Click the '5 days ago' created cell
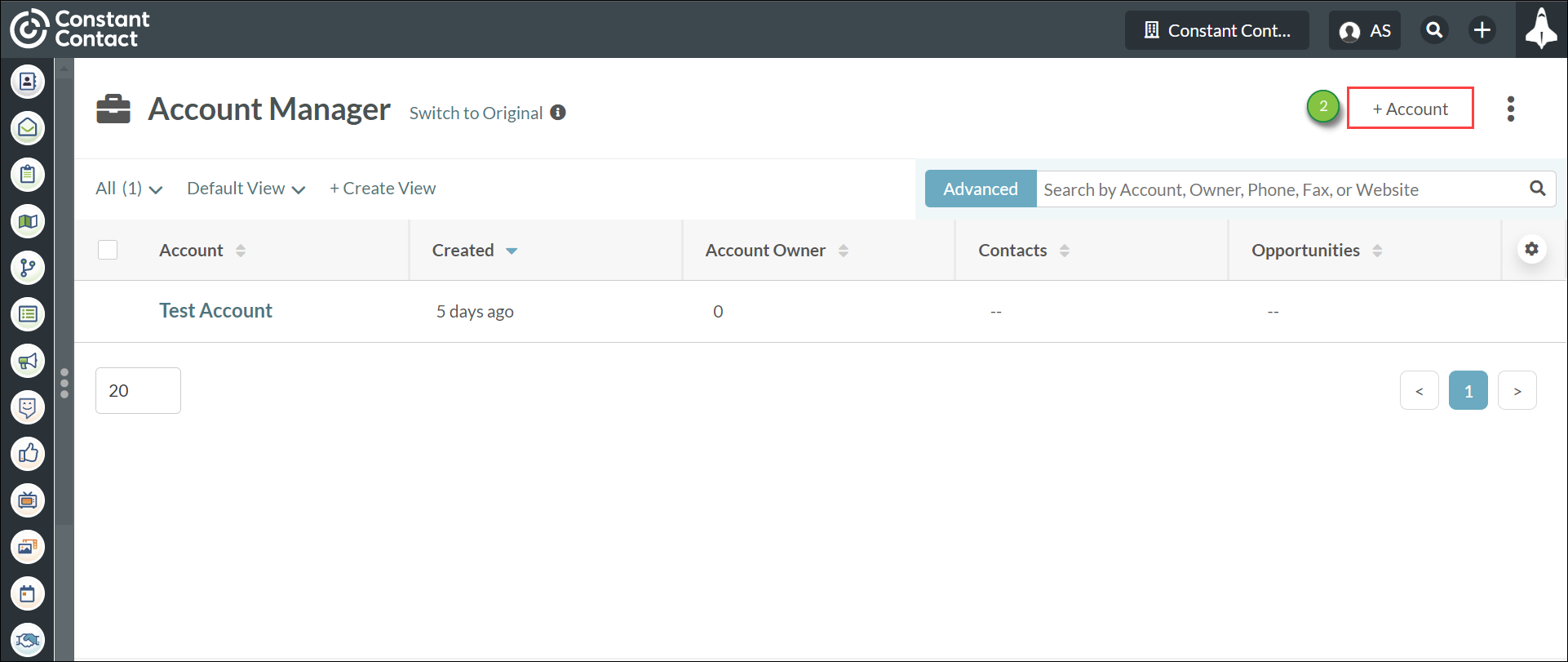 (x=475, y=312)
